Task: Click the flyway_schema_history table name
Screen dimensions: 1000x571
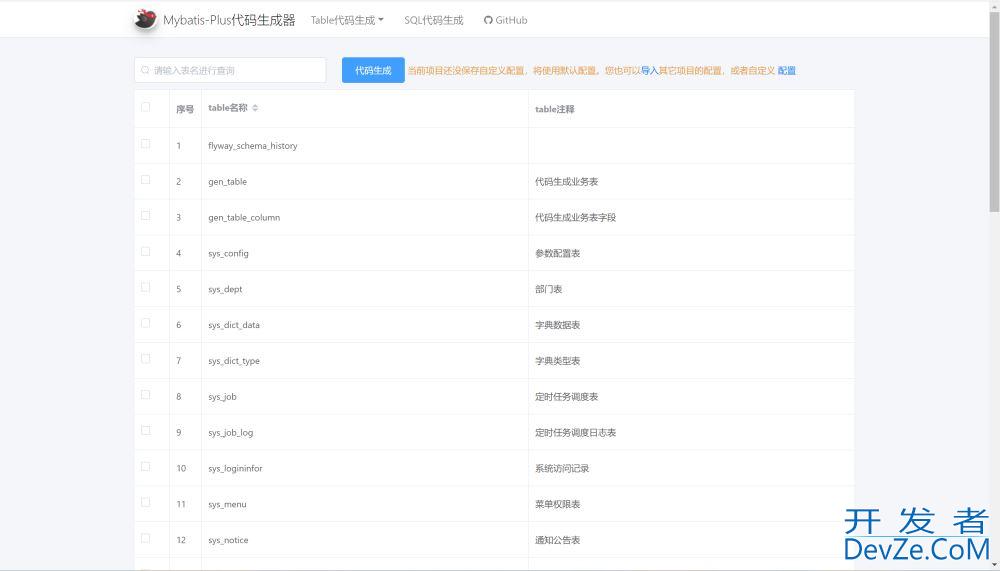Action: (253, 145)
